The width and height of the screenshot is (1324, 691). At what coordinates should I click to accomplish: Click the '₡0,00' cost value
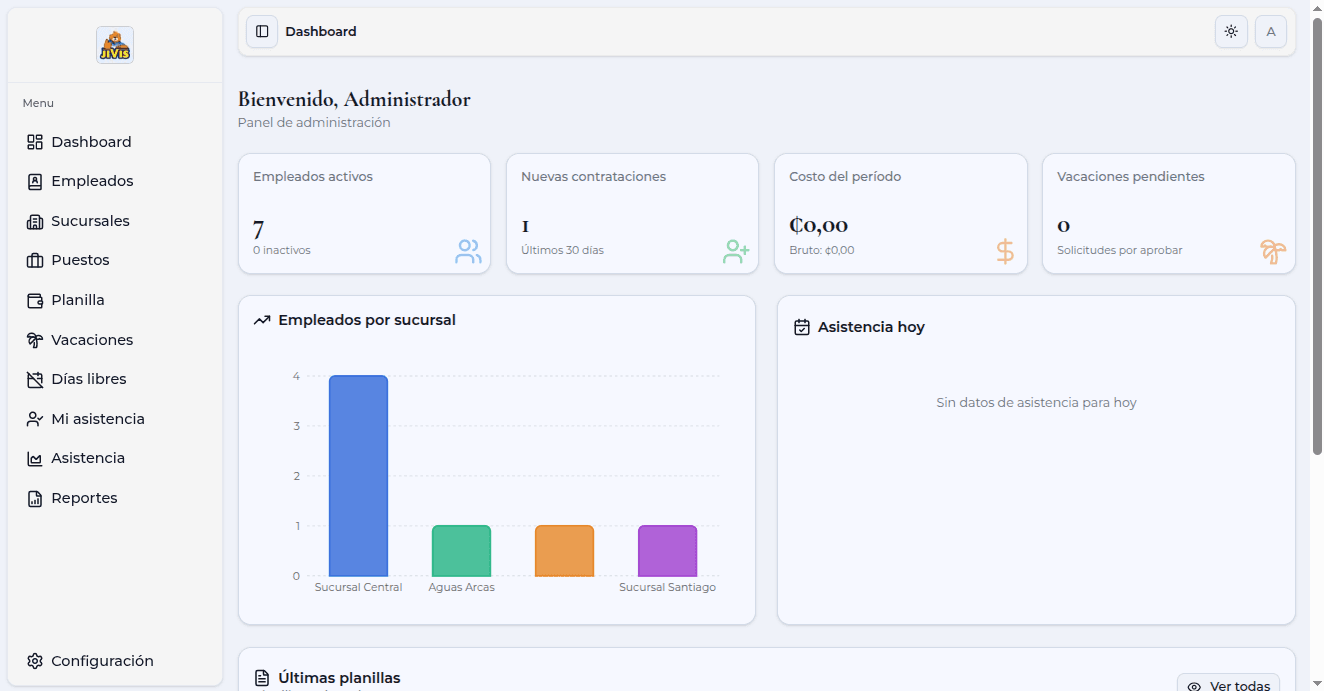(x=818, y=226)
